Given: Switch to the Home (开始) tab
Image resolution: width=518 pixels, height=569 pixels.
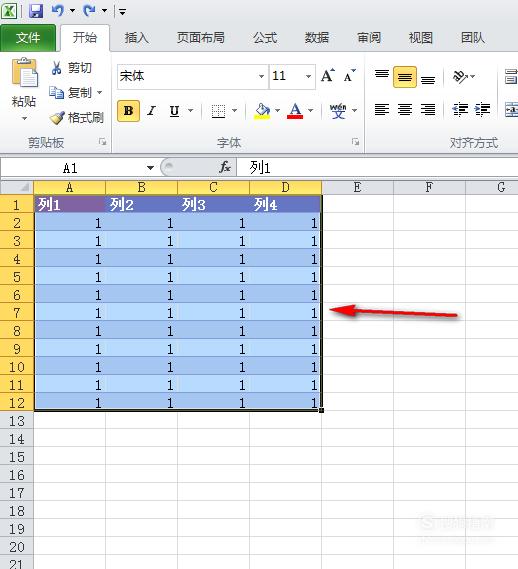Looking at the screenshot, I should click(85, 38).
